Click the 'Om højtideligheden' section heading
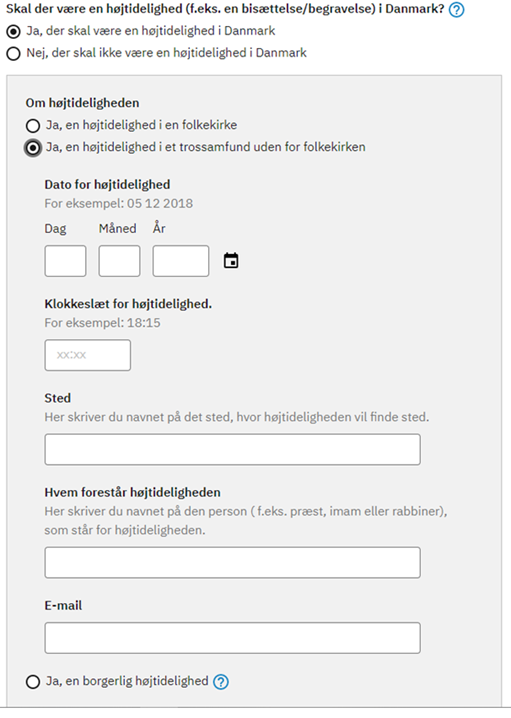 coord(82,103)
